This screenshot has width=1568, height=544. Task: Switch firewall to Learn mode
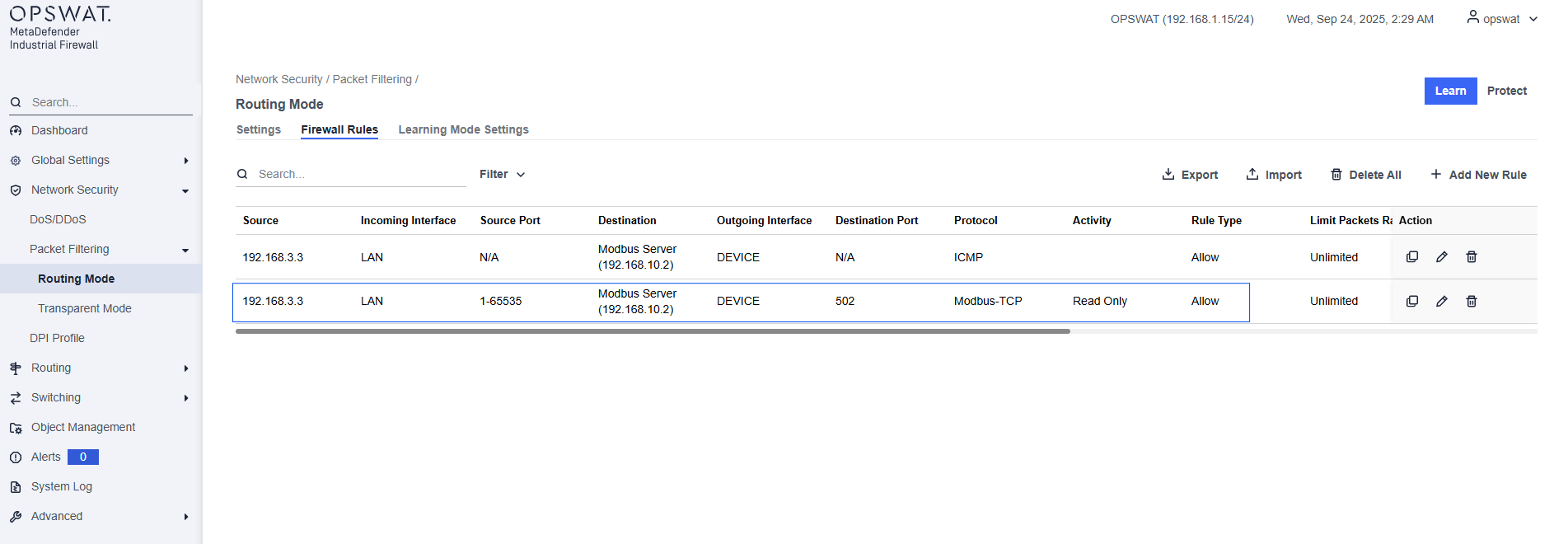pyautogui.click(x=1450, y=91)
